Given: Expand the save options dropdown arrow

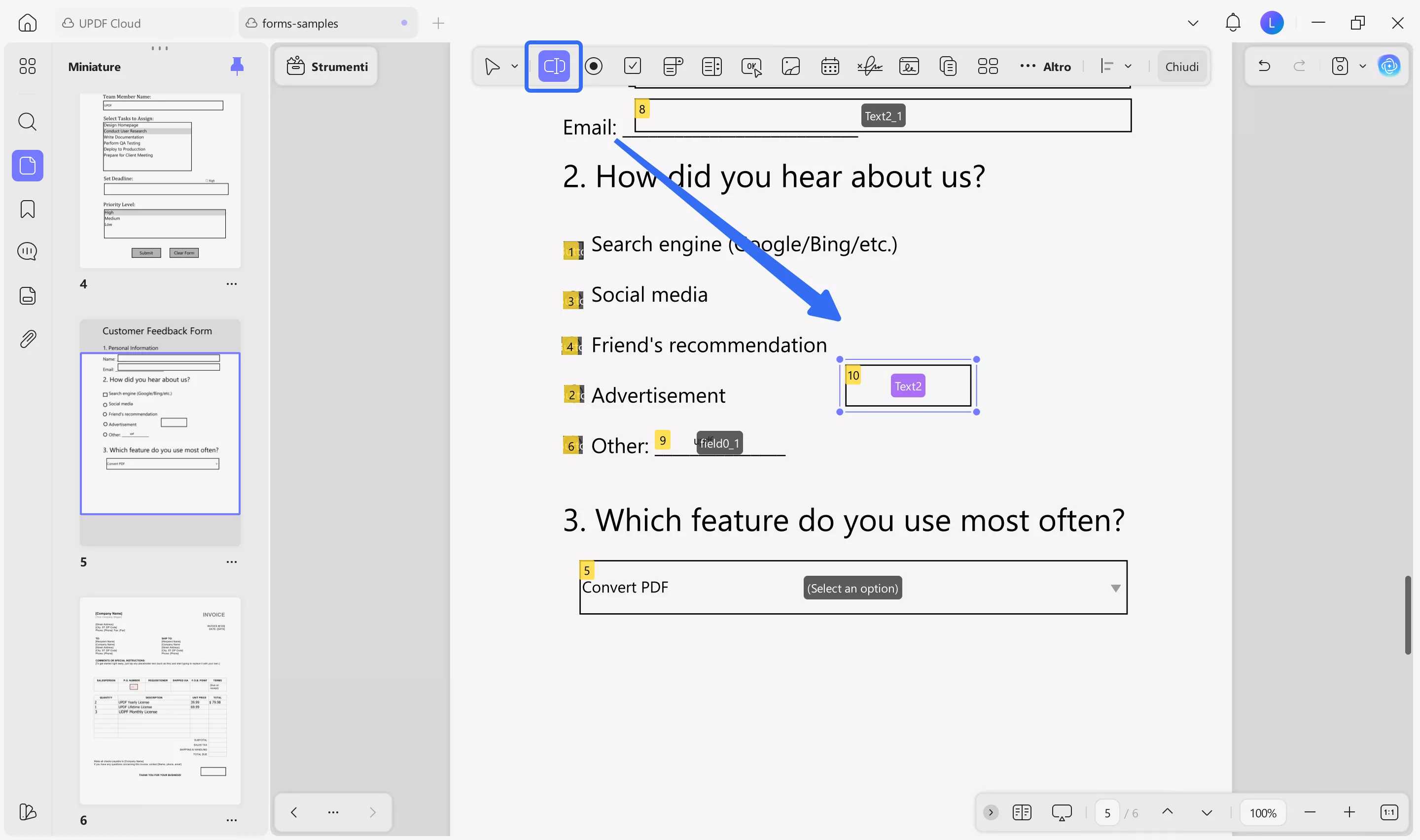Looking at the screenshot, I should (1362, 66).
